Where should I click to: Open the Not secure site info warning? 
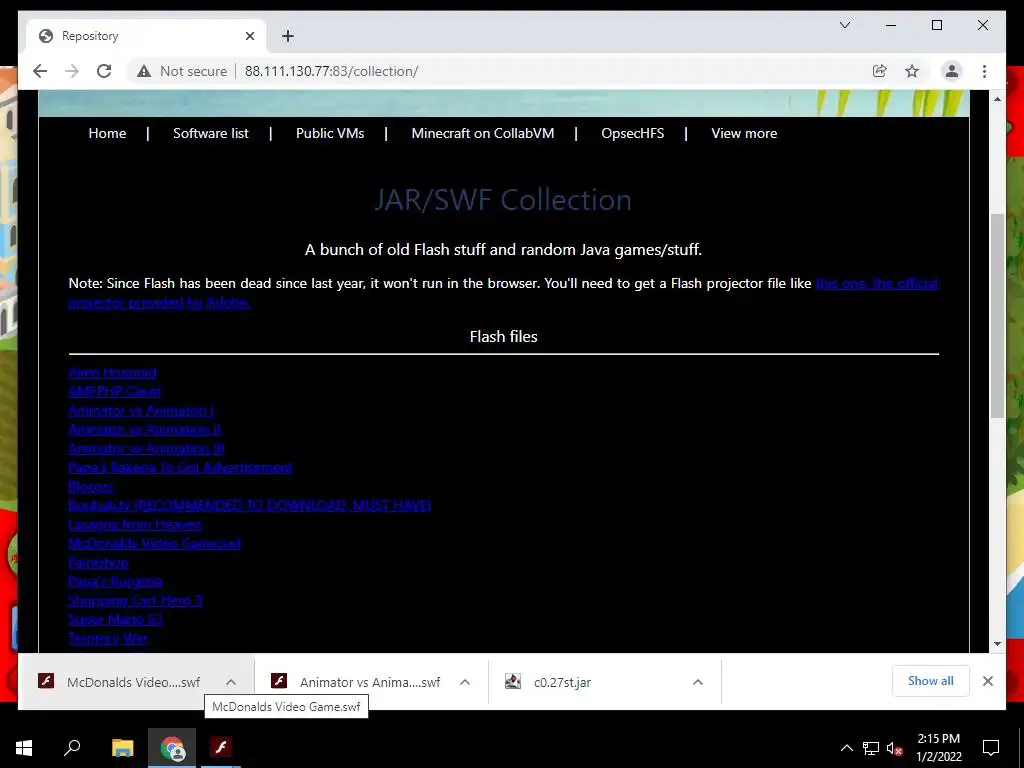point(182,71)
